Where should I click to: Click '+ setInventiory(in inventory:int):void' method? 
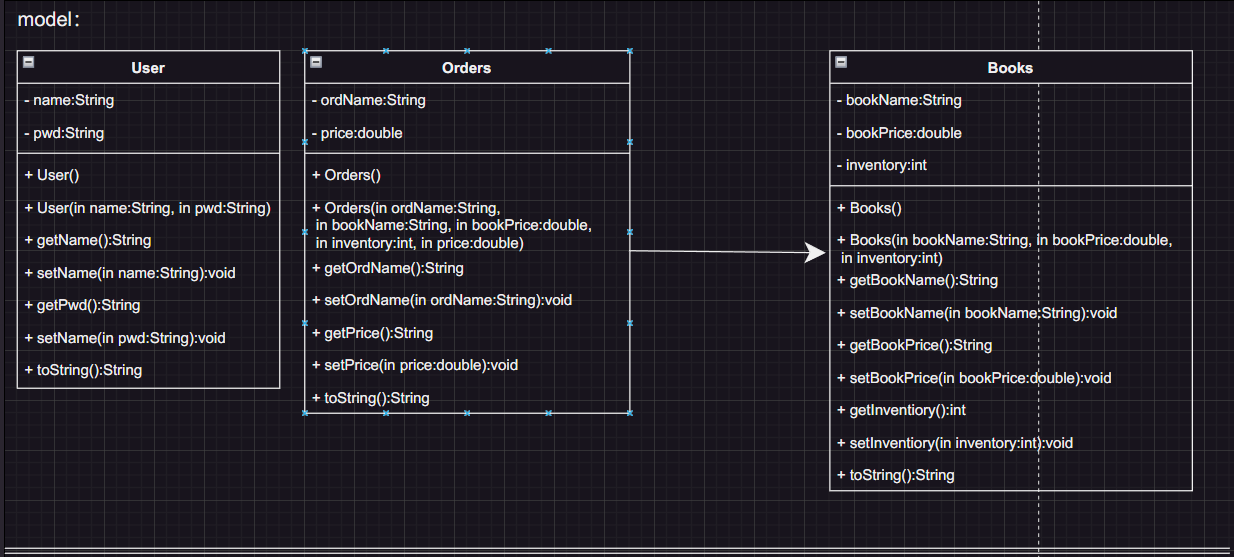(954, 443)
